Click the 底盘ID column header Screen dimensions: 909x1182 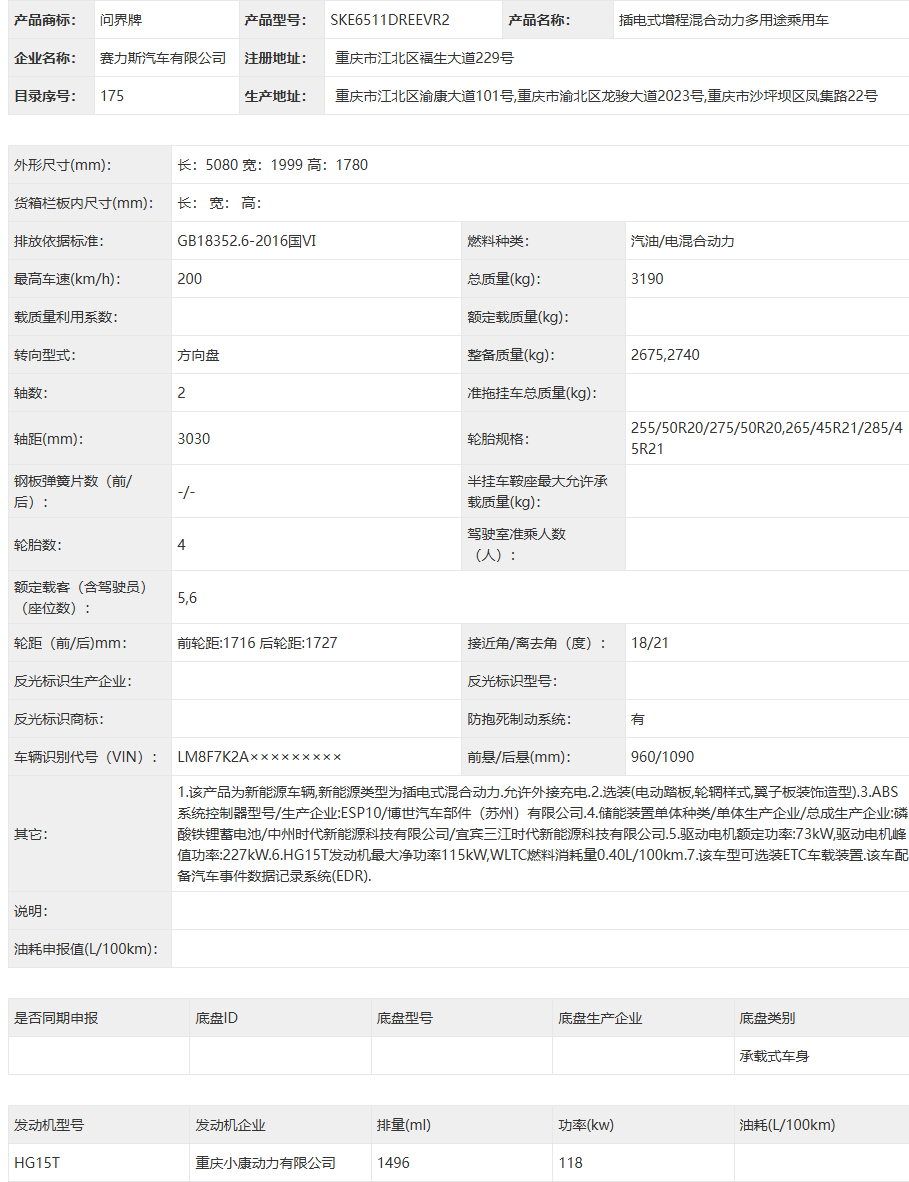(x=216, y=1018)
